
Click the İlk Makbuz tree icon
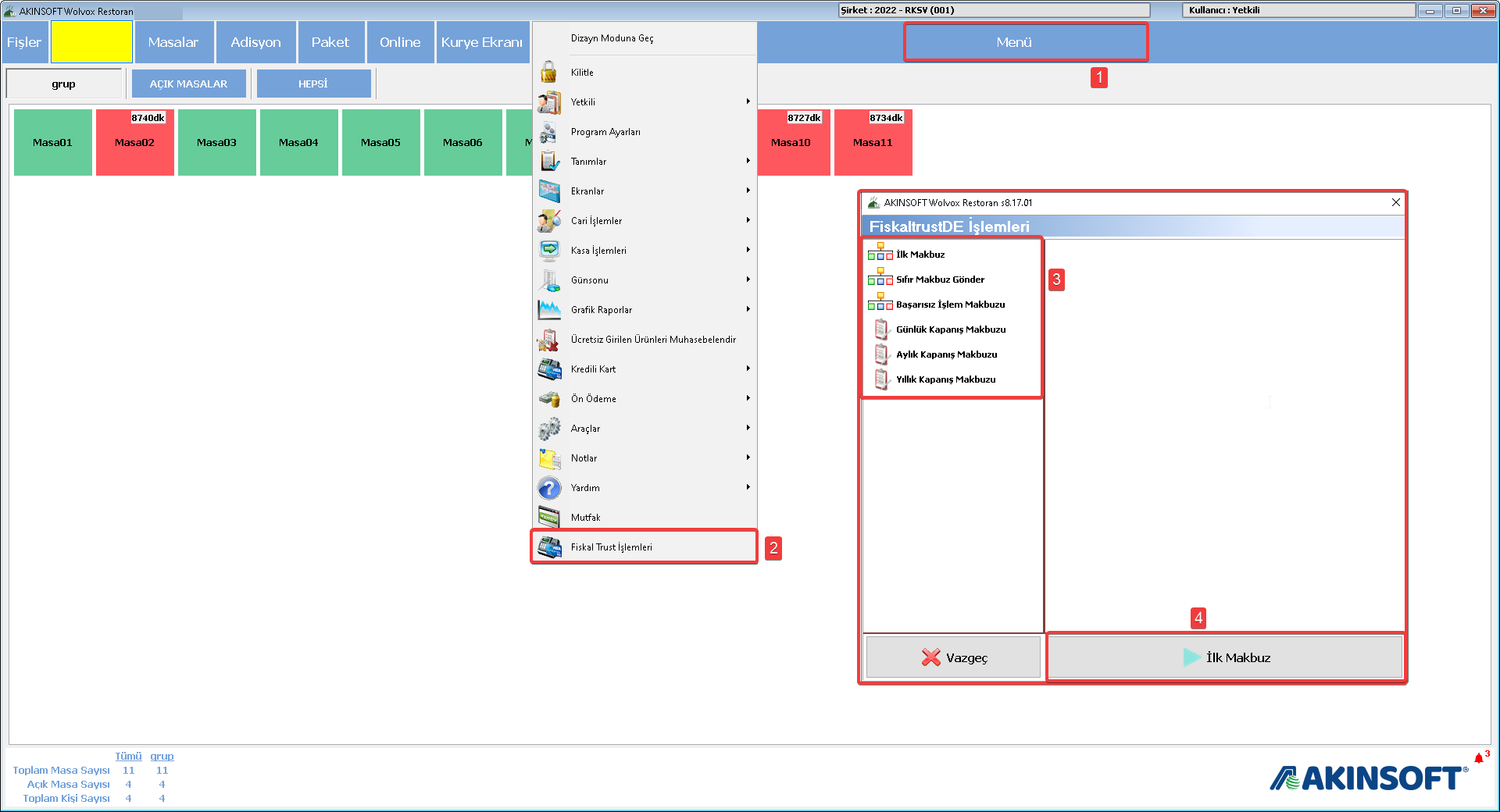pos(880,252)
